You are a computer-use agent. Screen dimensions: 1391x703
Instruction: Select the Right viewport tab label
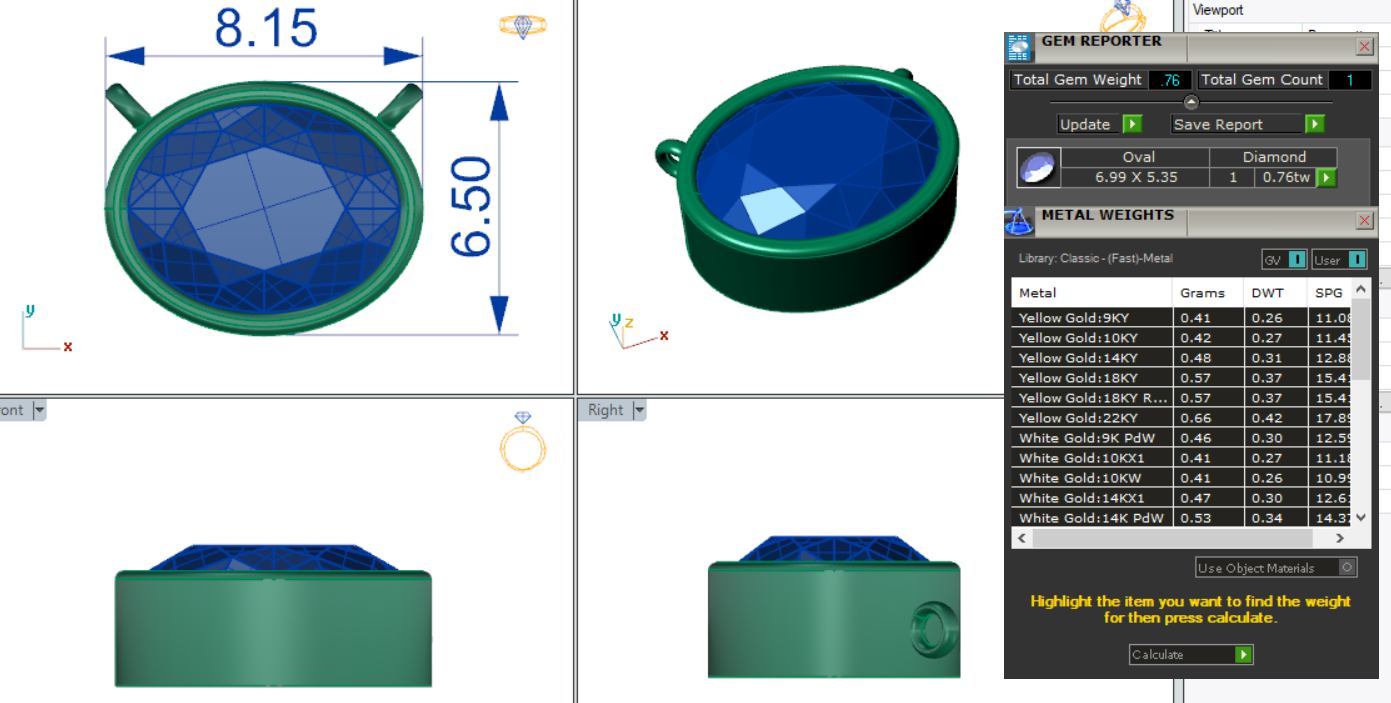coord(605,410)
